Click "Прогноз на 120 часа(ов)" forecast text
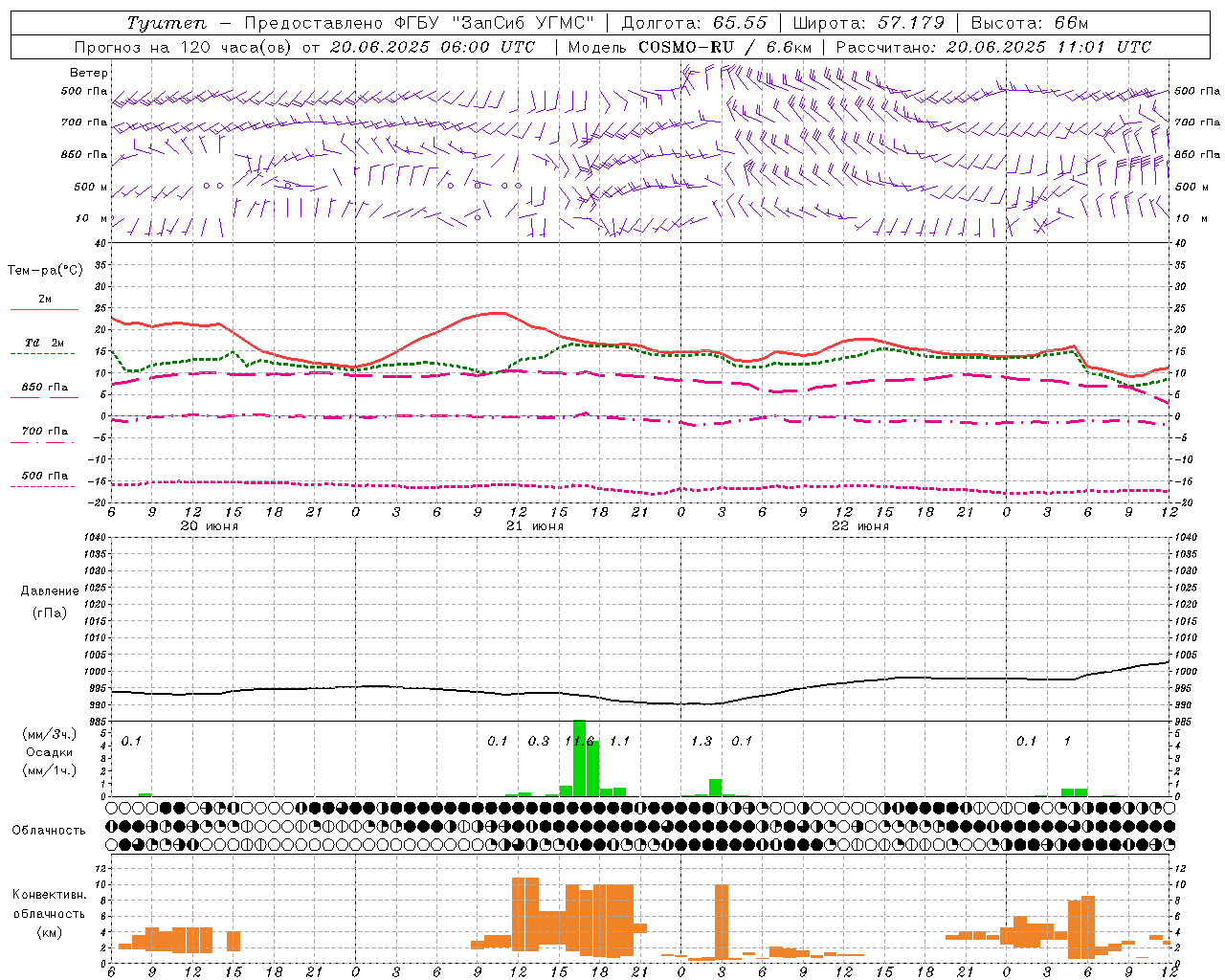This screenshot has height=980, width=1225. (184, 47)
